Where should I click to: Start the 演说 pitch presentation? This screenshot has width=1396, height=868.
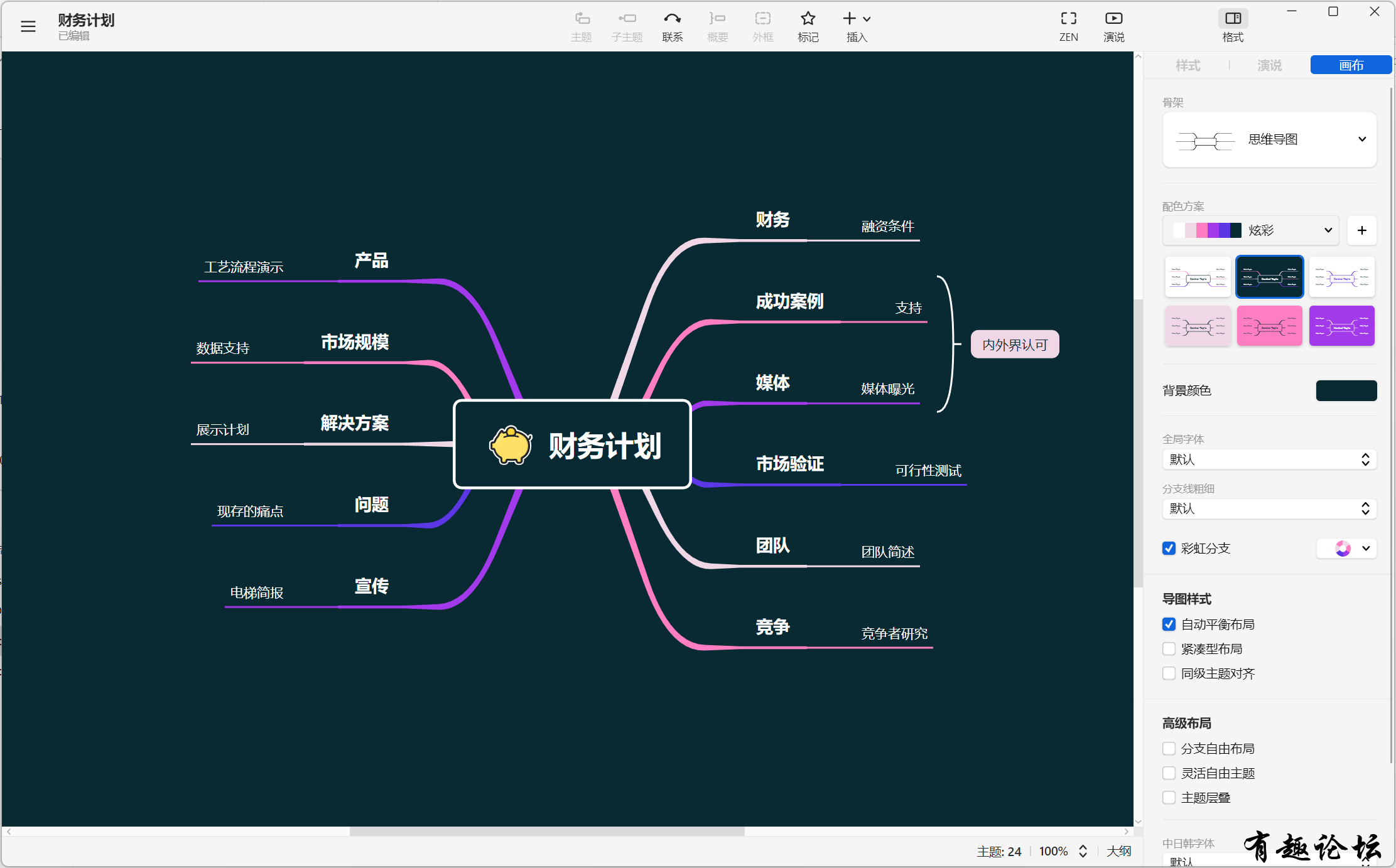tap(1113, 27)
